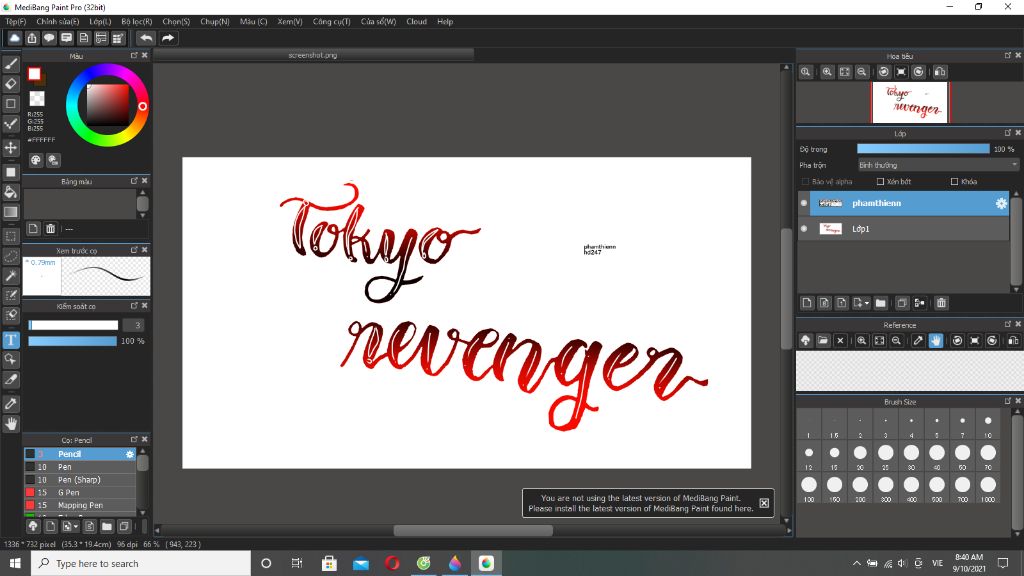The image size is (1024, 576).
Task: Select the Eraser tool
Action: 11,84
